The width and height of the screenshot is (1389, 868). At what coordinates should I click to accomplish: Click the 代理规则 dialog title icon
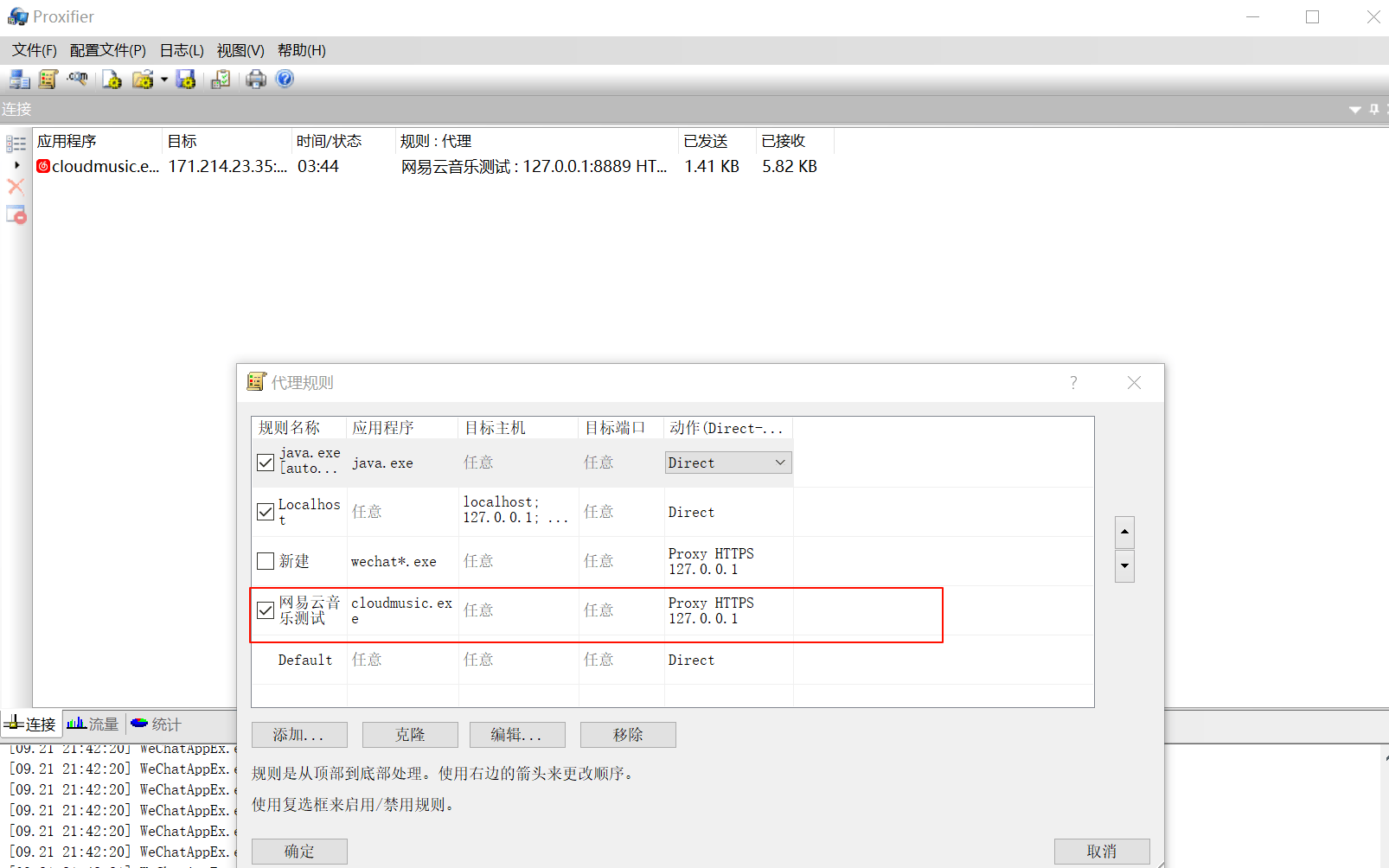point(257,381)
